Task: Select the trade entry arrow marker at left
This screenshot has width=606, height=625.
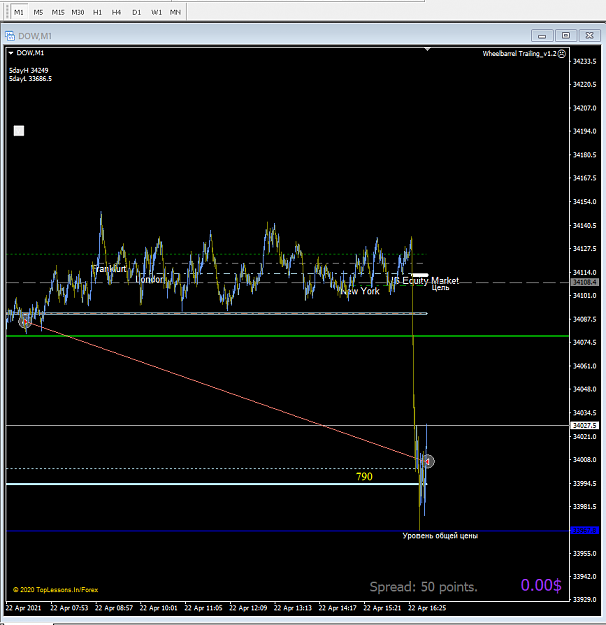Action: (25, 321)
